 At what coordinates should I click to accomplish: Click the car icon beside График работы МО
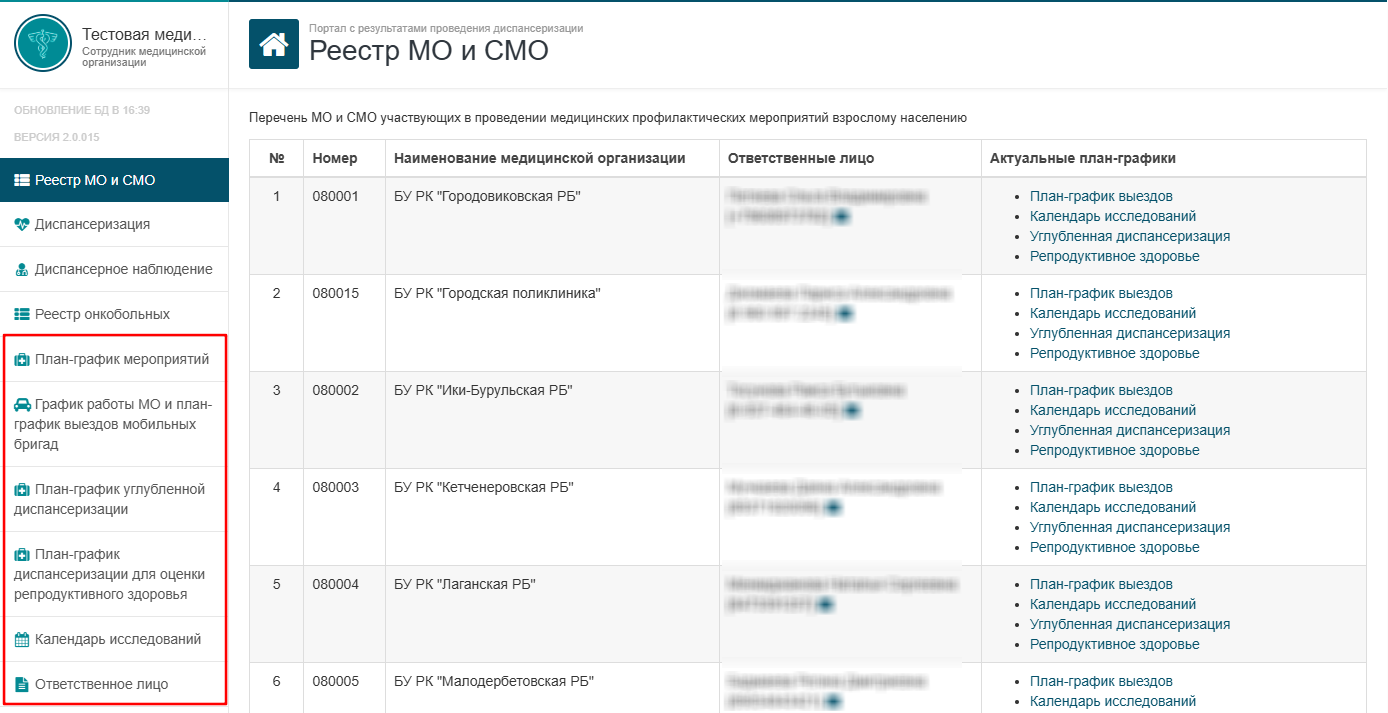pyautogui.click(x=22, y=405)
